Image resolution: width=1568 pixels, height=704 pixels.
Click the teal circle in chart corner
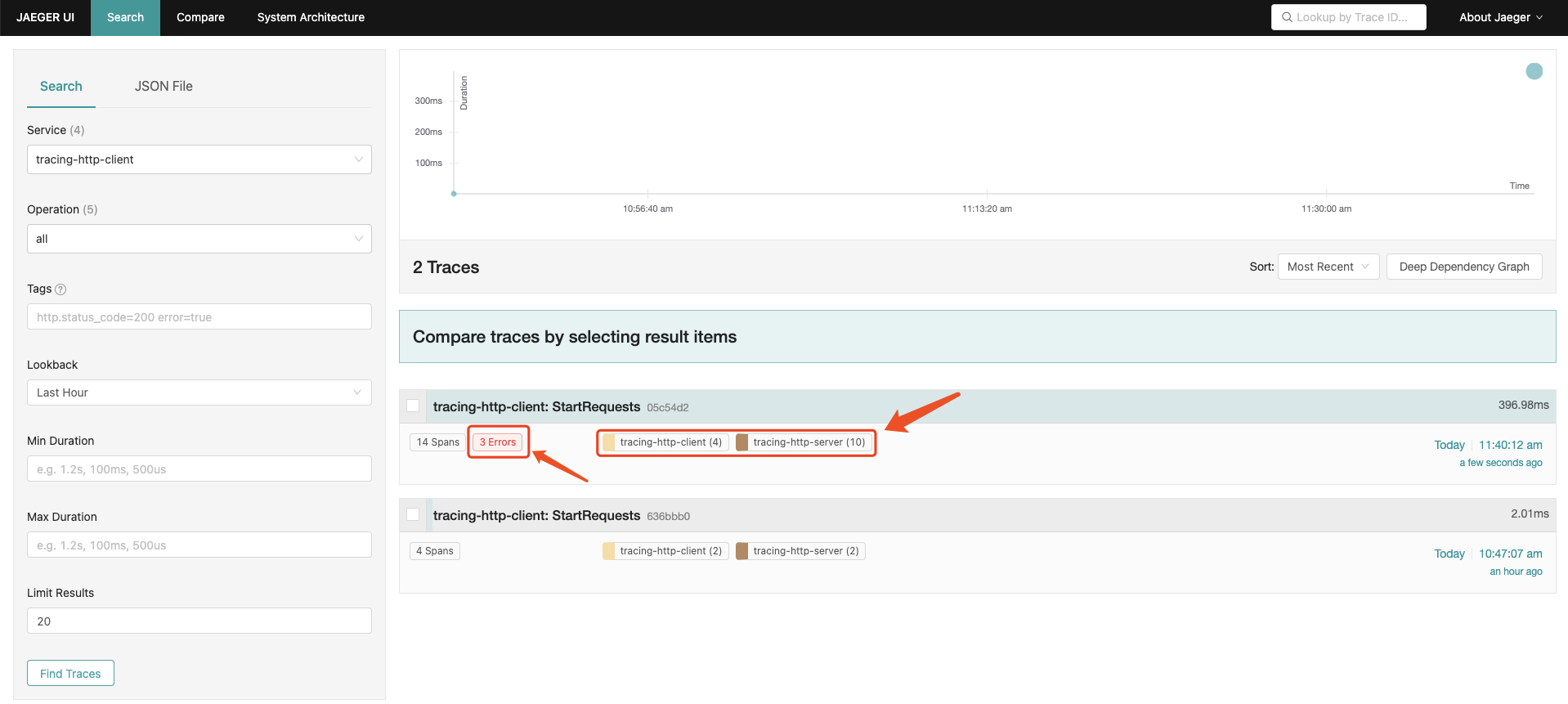pyautogui.click(x=1534, y=71)
